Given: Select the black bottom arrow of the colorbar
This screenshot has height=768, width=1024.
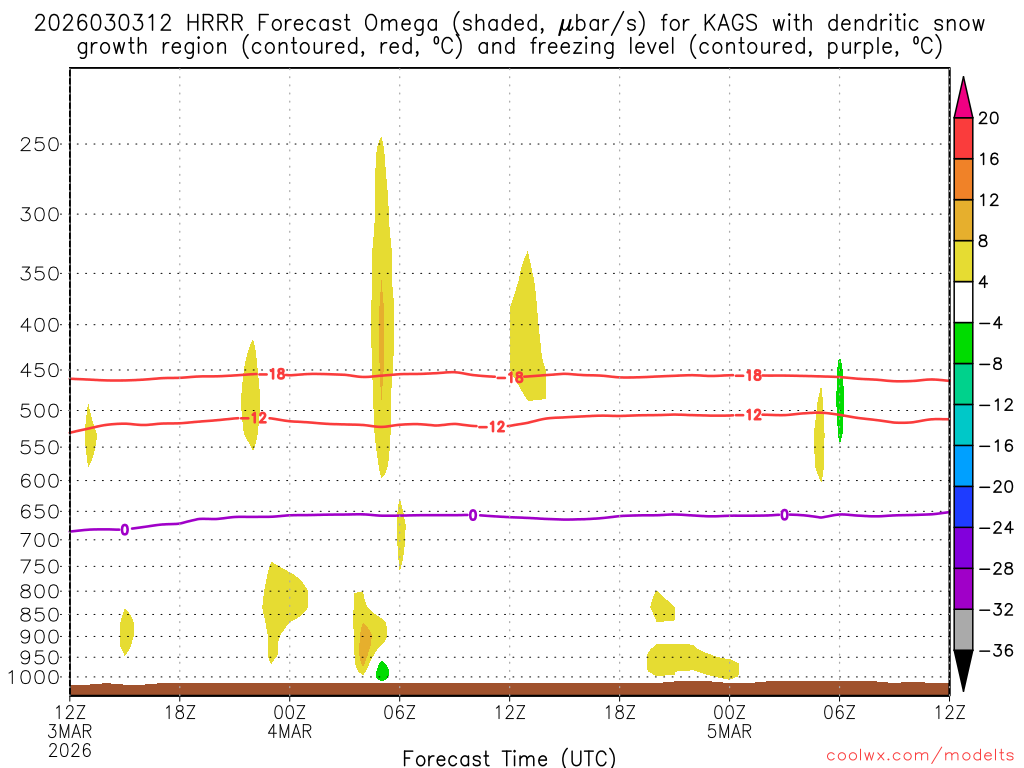Looking at the screenshot, I should (963, 671).
